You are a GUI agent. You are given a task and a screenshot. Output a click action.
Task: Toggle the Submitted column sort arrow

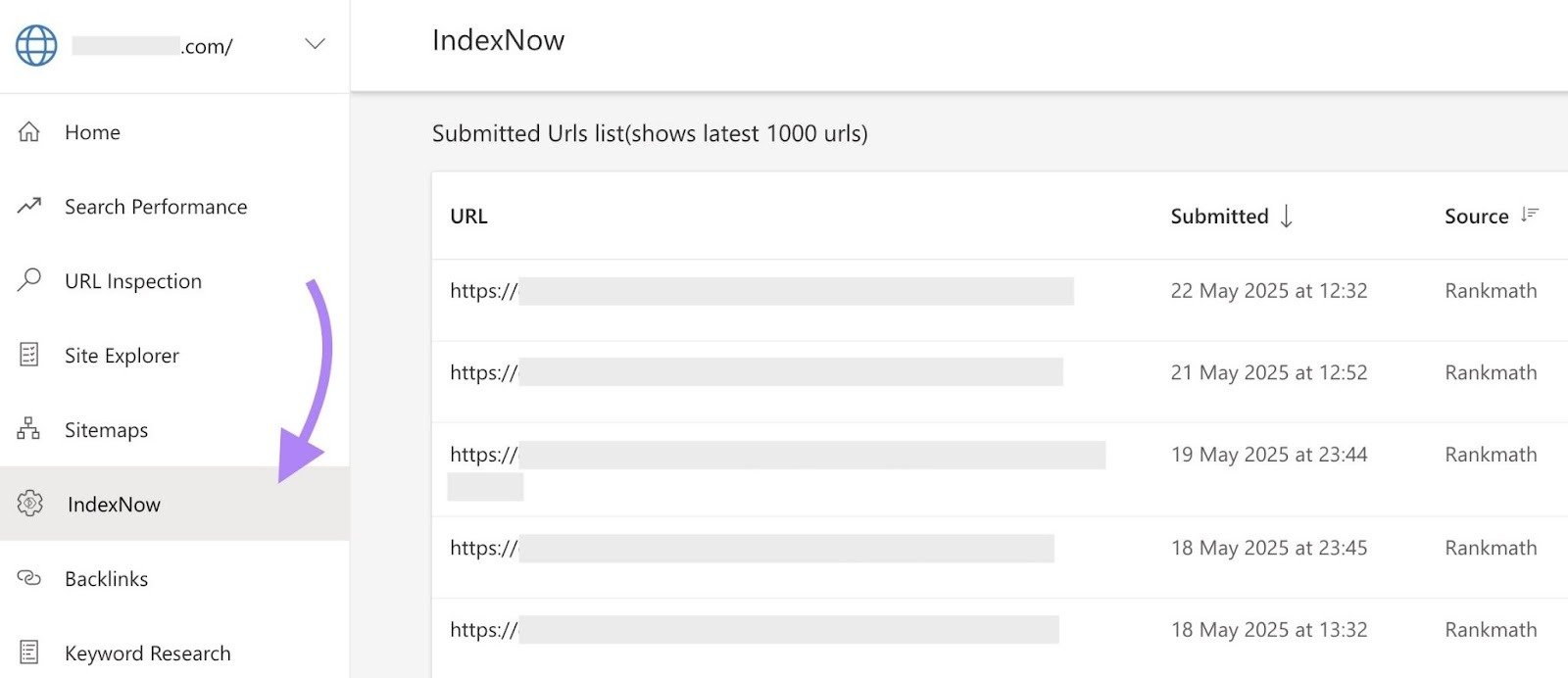1286,217
